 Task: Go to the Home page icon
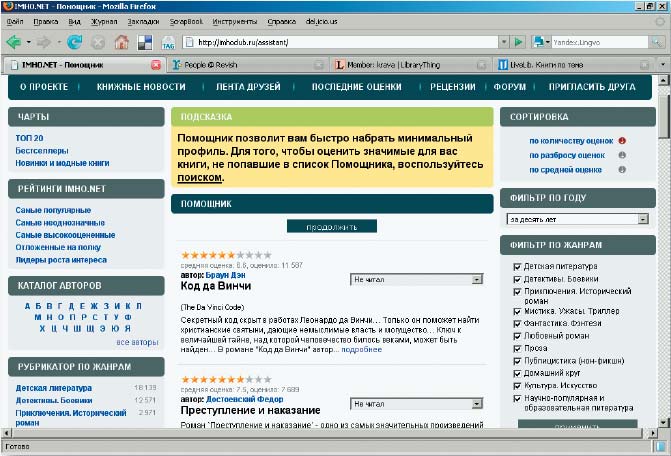click(x=121, y=42)
